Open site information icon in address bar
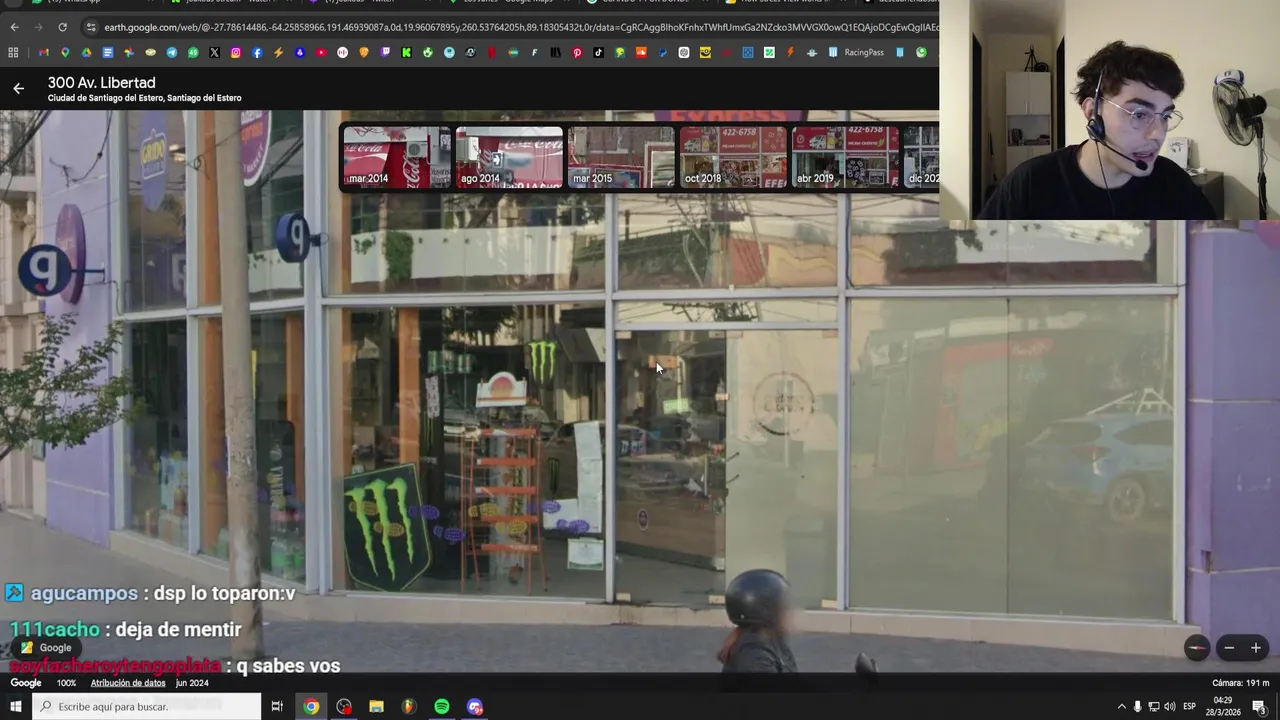Viewport: 1280px width, 720px height. coord(90,27)
